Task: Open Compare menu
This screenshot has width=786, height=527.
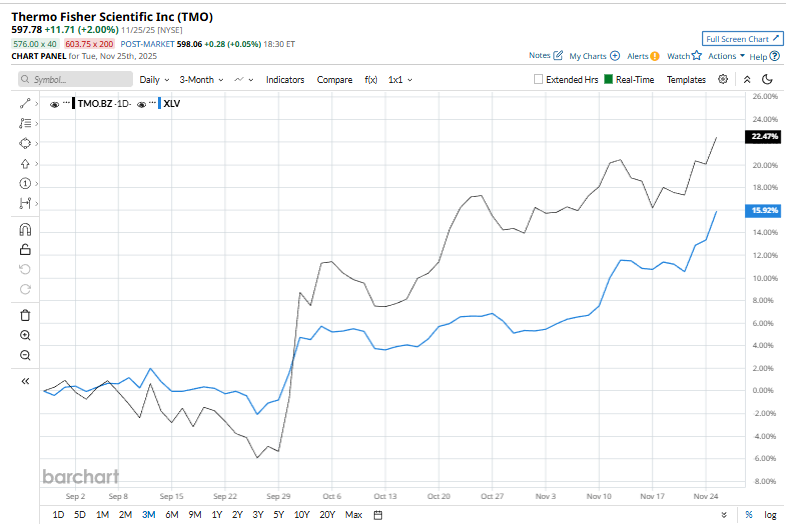Action: pyautogui.click(x=334, y=80)
